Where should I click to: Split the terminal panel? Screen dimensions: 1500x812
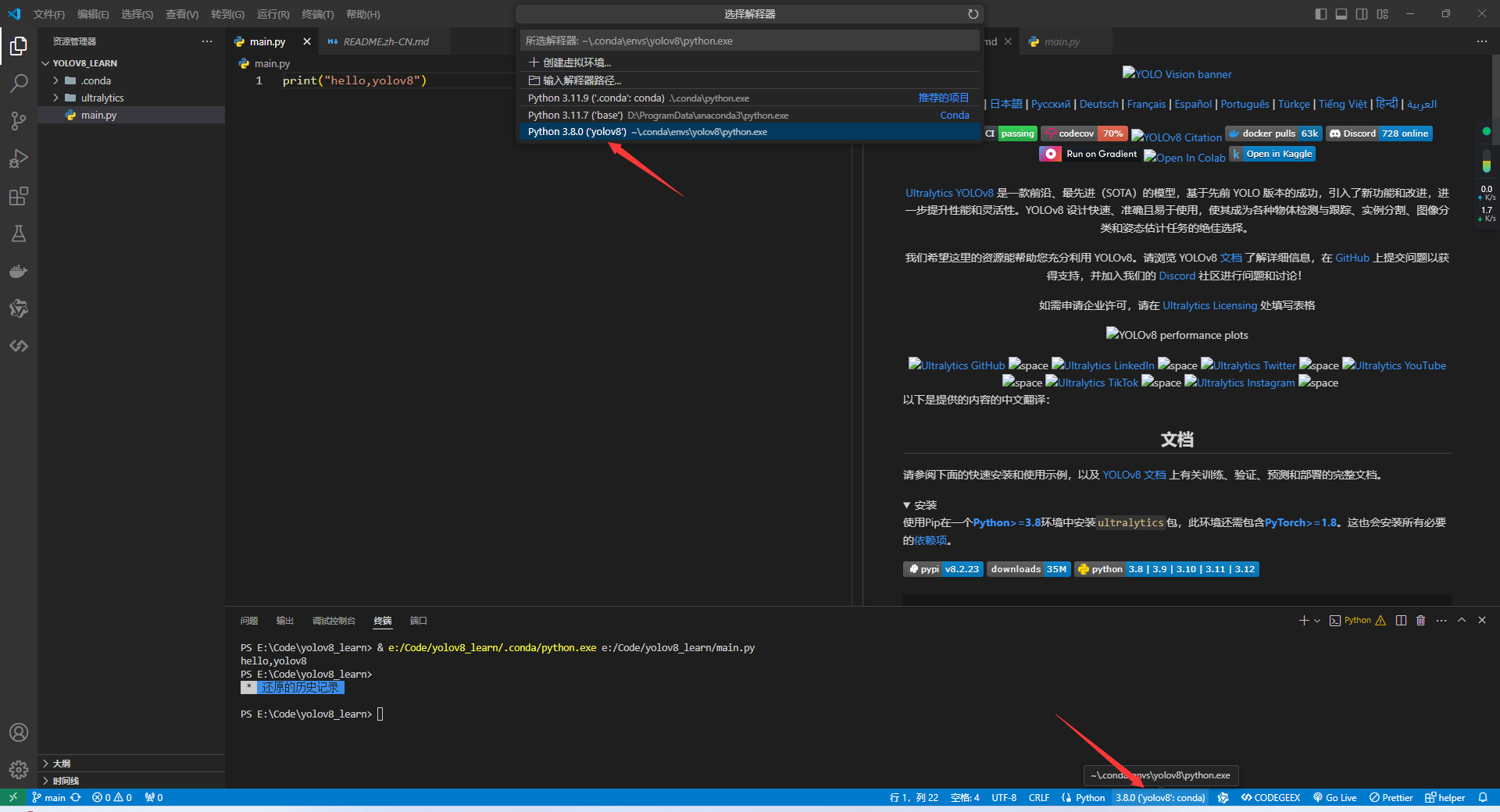[1402, 621]
